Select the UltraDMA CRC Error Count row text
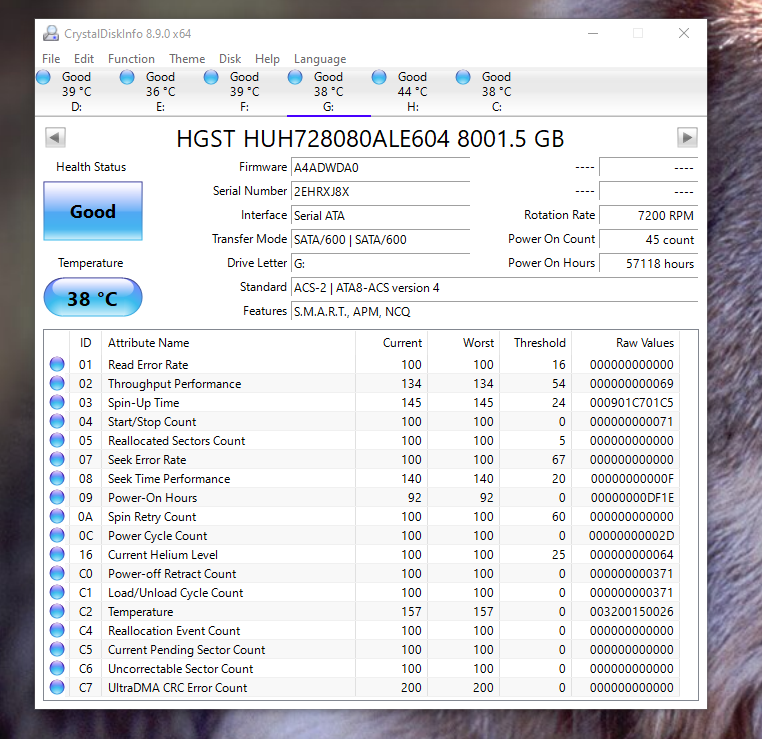The width and height of the screenshot is (762, 739). tap(177, 688)
